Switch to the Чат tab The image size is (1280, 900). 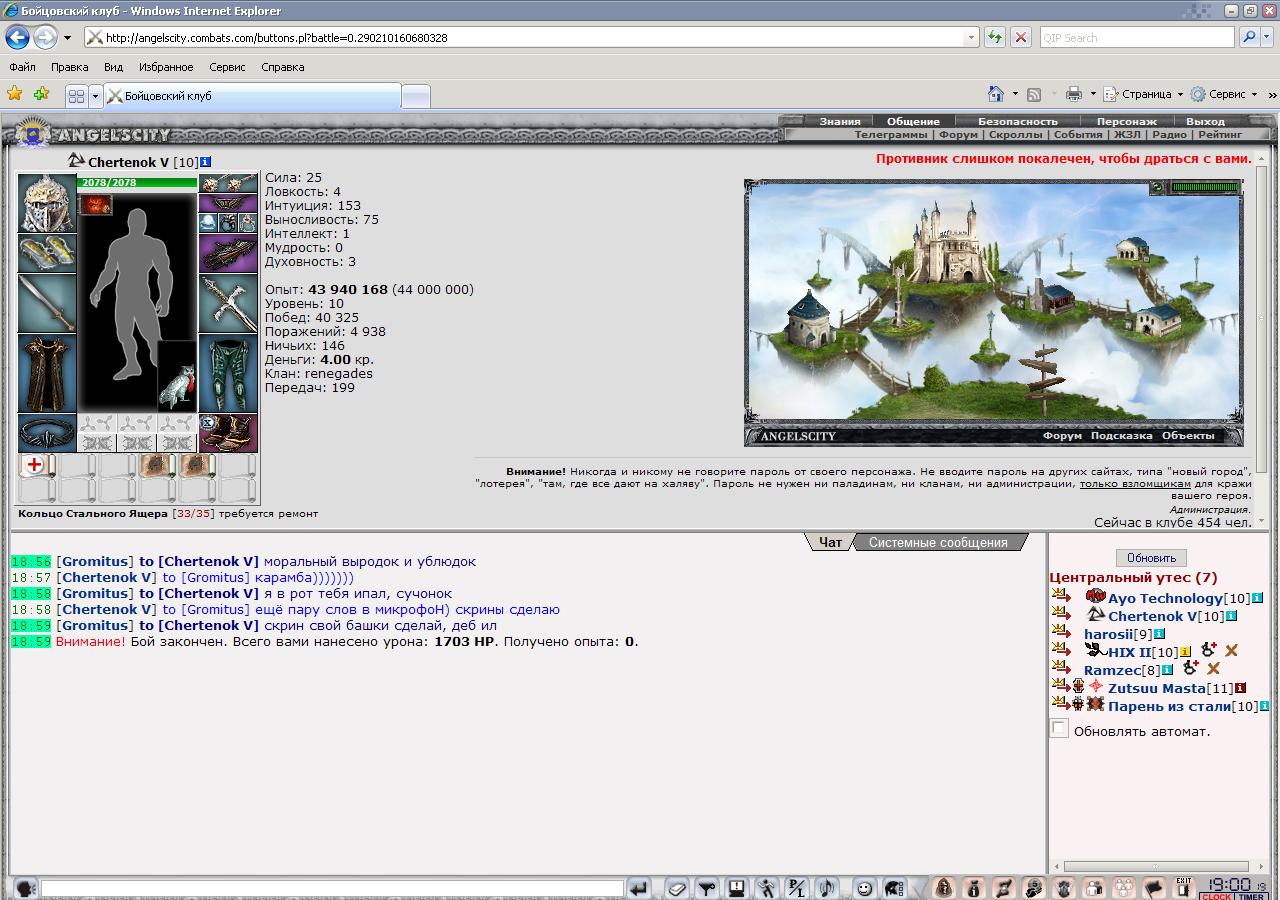coord(831,542)
